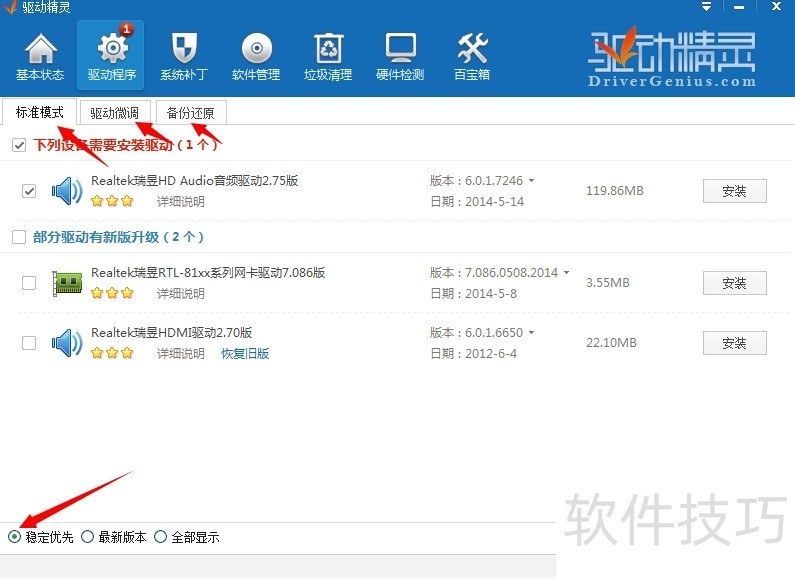Check the Realtek HDMI driver checkbox
The image size is (795, 579).
pyautogui.click(x=29, y=343)
